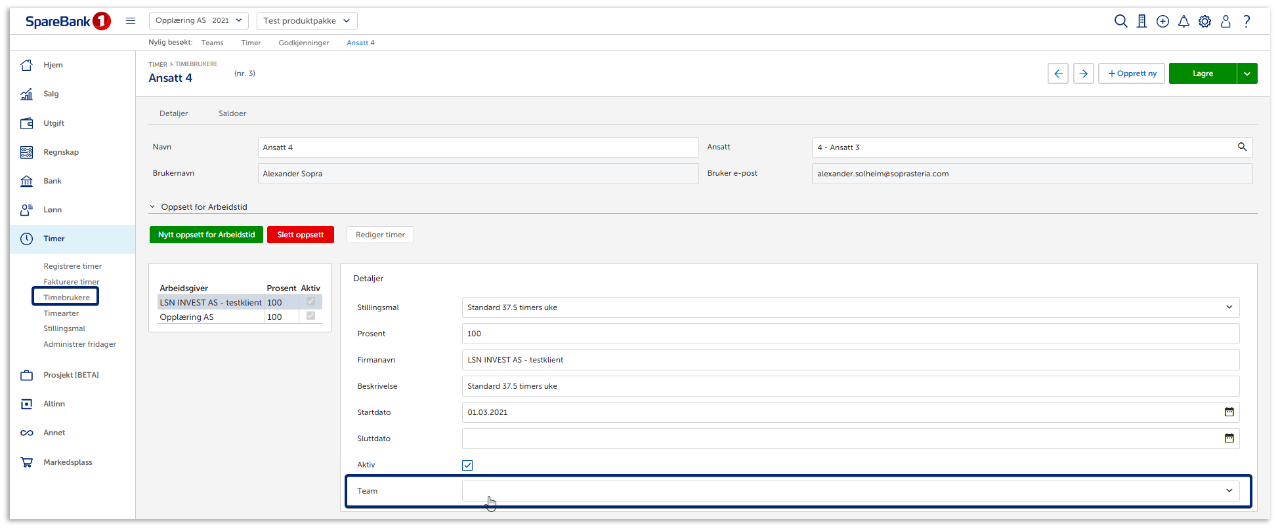The image size is (1280, 531).
Task: Click search icon in Ansatt field
Action: point(1242,147)
